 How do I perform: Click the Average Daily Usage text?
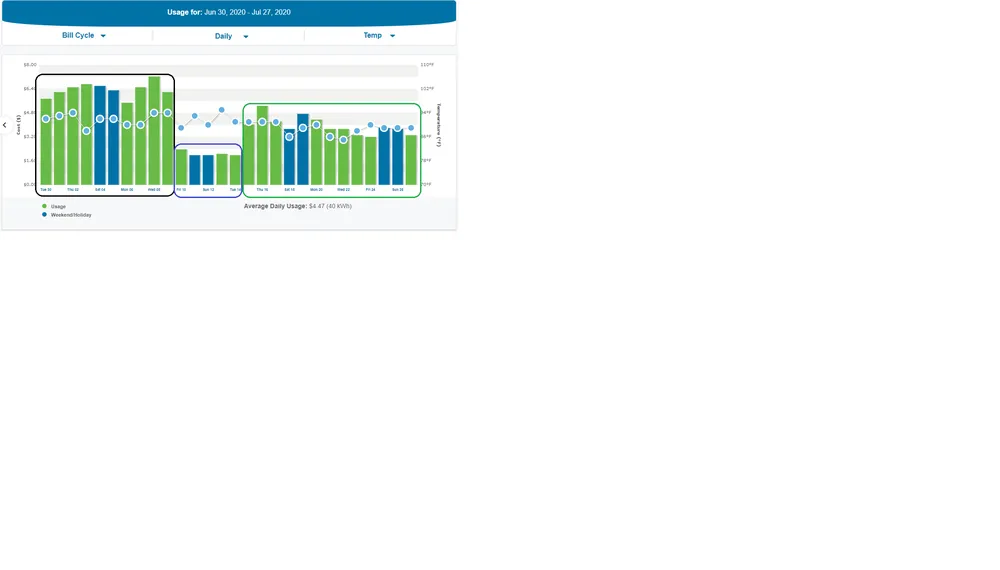click(297, 206)
